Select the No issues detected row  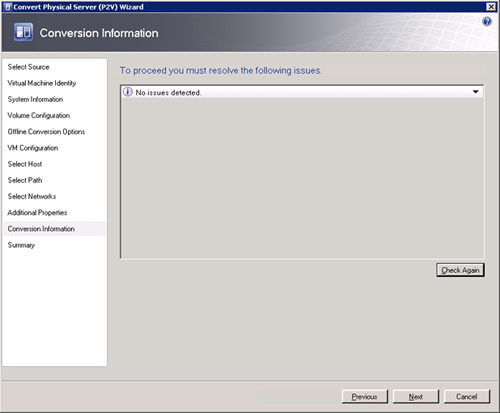pyautogui.click(x=302, y=92)
